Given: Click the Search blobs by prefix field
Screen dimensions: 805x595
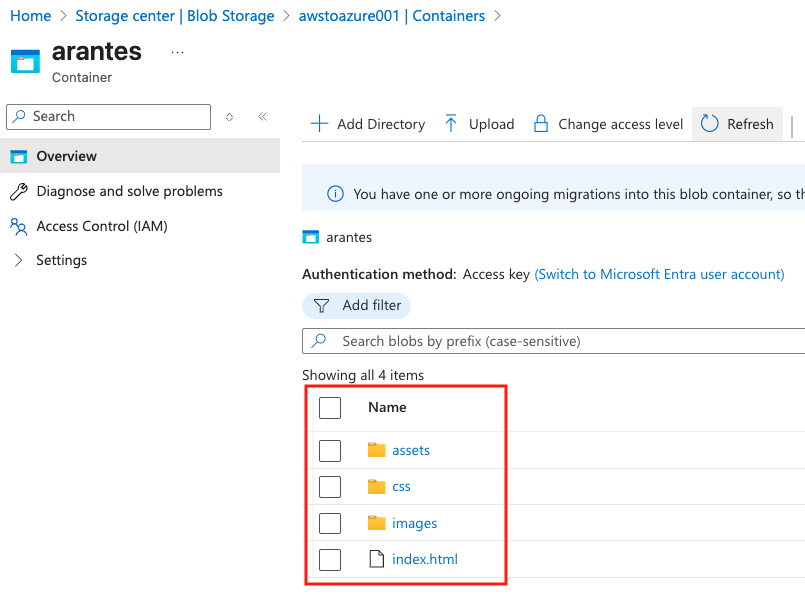Looking at the screenshot, I should [x=560, y=341].
